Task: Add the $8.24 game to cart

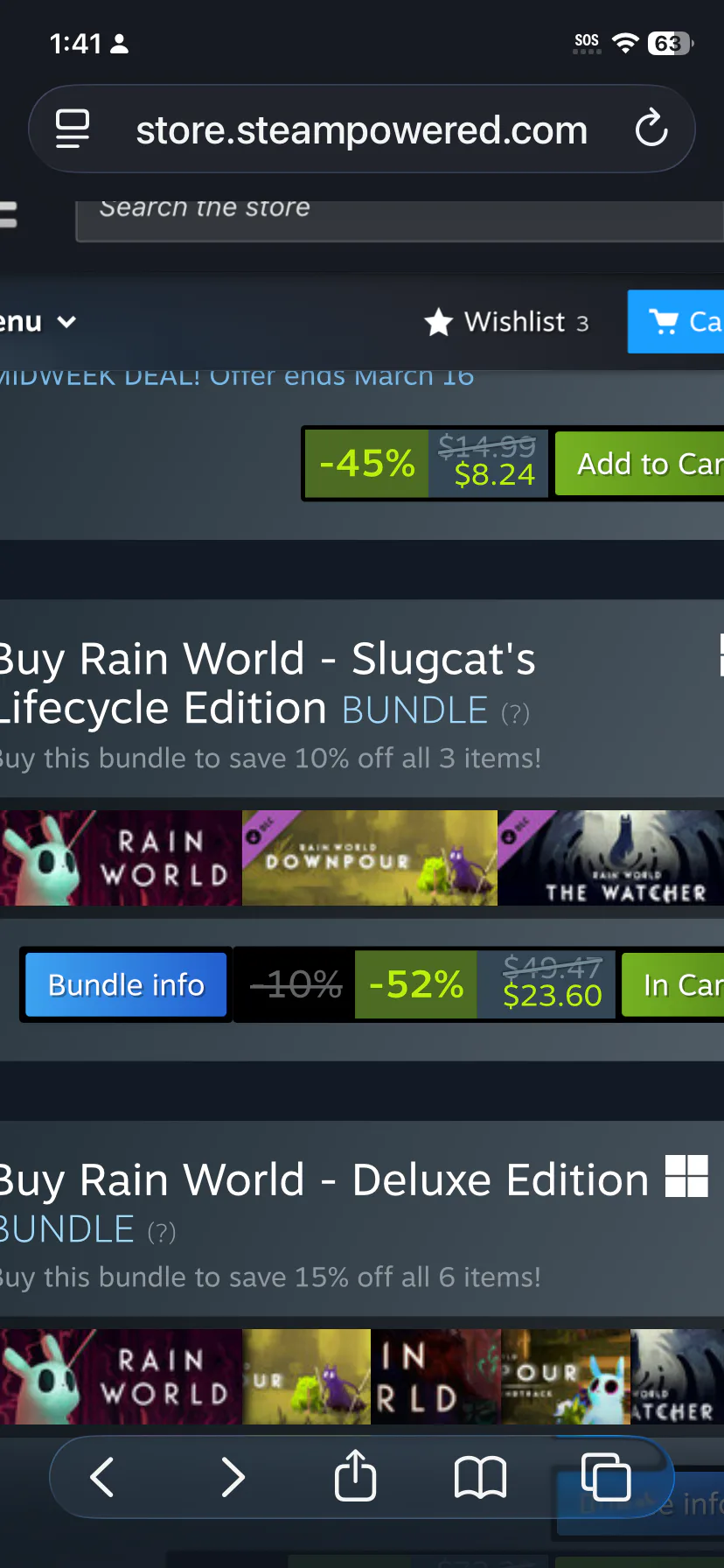Action: [x=639, y=464]
